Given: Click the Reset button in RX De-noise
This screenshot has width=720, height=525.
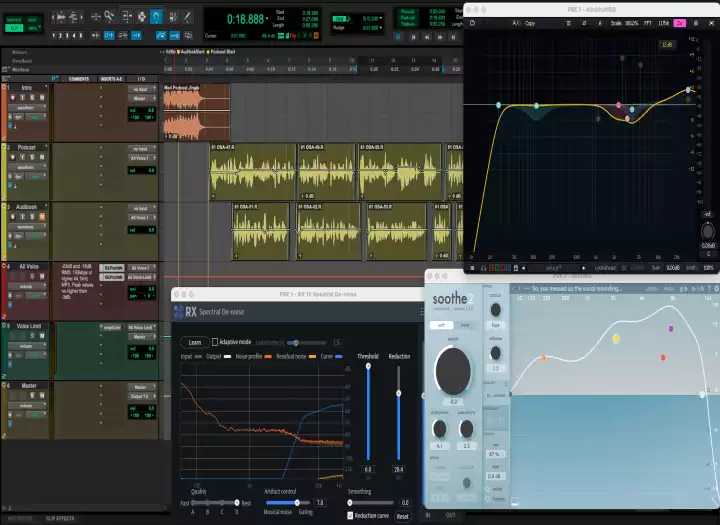Looking at the screenshot, I should click(x=403, y=516).
